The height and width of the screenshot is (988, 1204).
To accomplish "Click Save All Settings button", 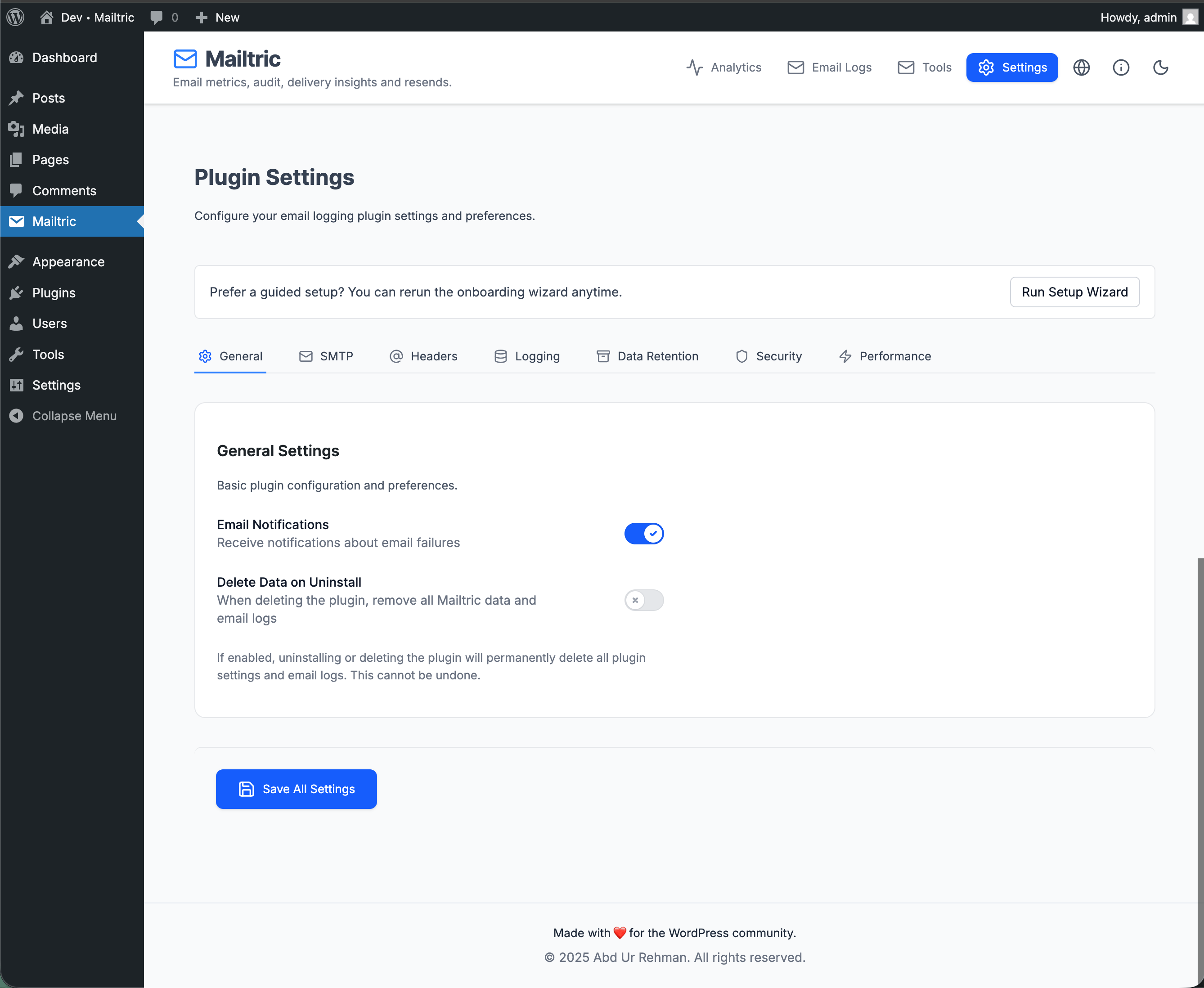I will point(296,789).
